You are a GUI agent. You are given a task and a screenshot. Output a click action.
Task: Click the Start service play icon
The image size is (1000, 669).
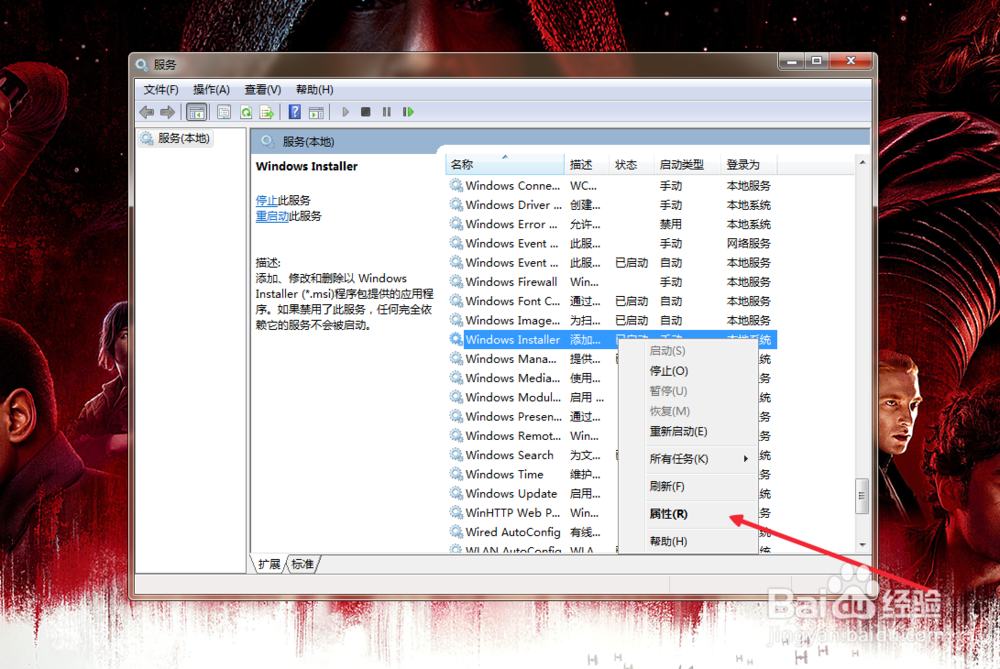[345, 112]
